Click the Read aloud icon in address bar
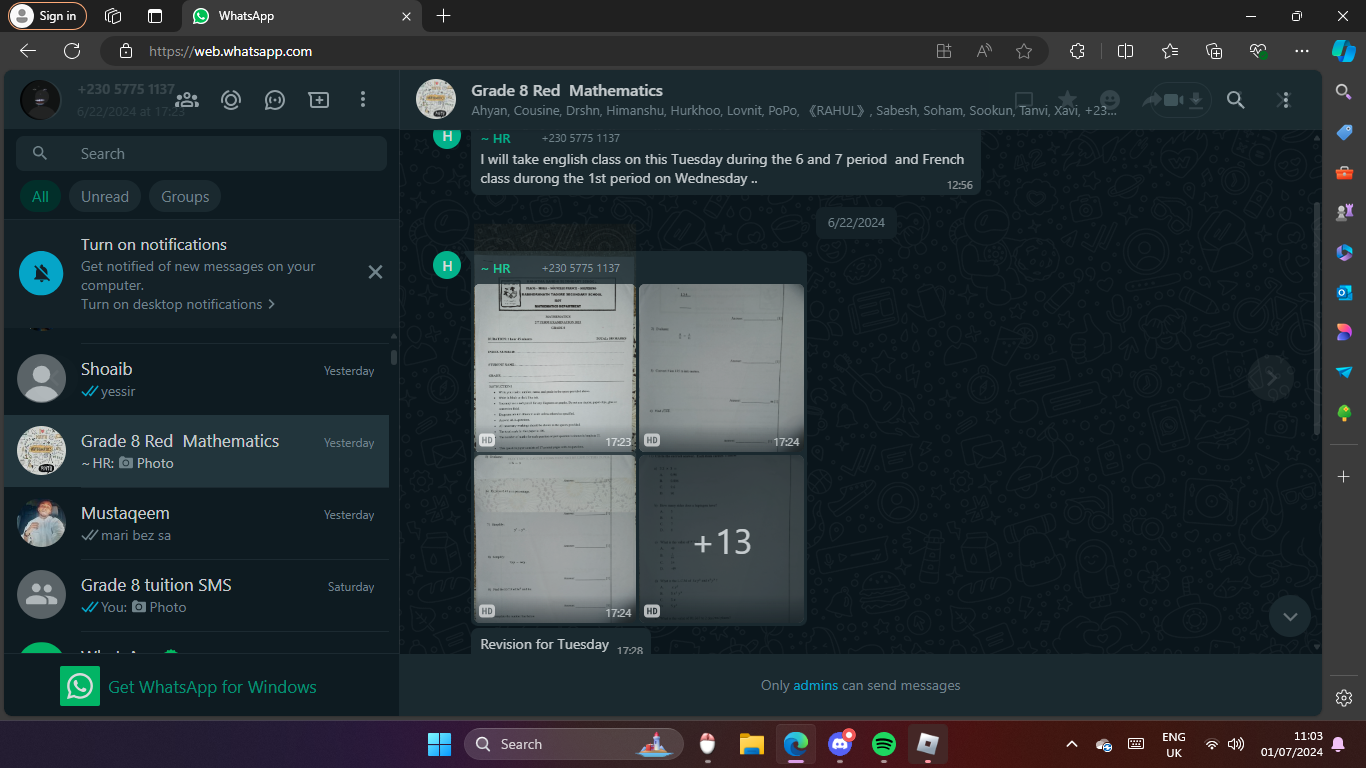The width and height of the screenshot is (1366, 768). click(984, 51)
